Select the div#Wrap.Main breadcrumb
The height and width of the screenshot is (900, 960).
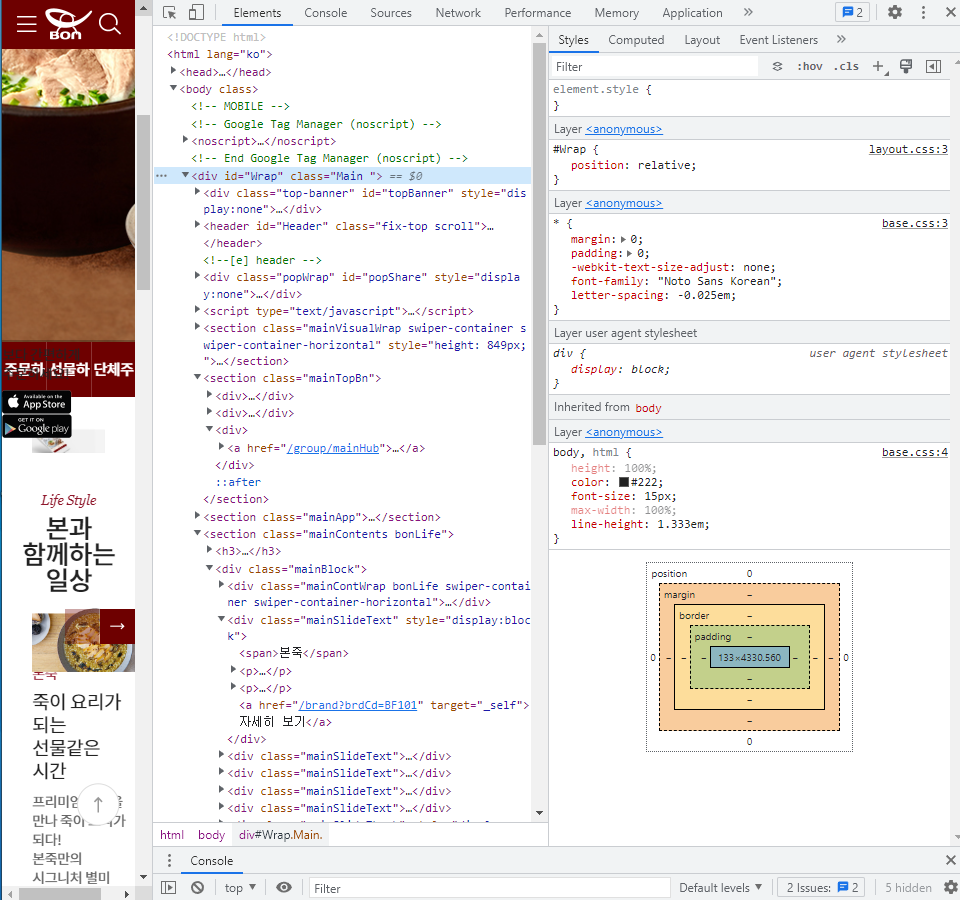[x=280, y=835]
